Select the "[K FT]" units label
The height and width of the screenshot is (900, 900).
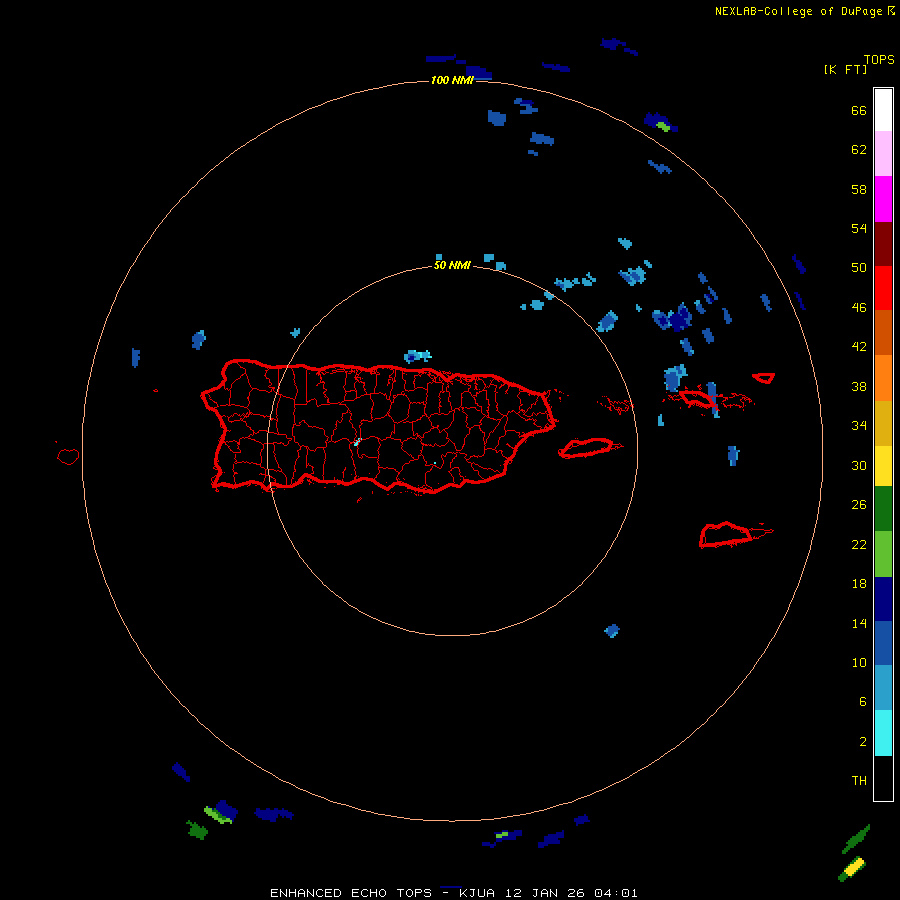(845, 69)
